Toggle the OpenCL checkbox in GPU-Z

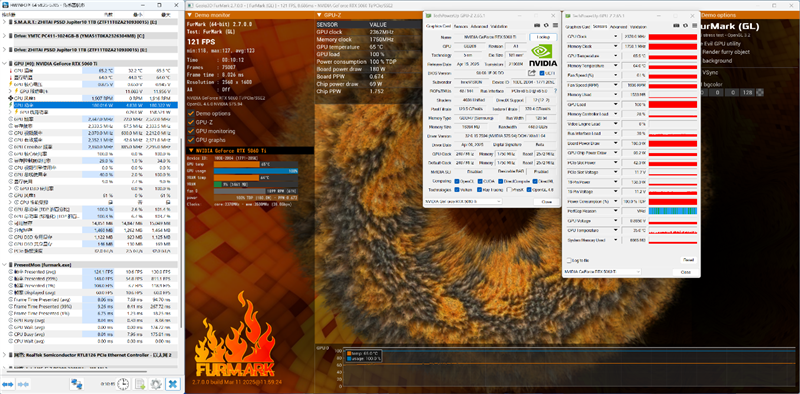pos(457,181)
